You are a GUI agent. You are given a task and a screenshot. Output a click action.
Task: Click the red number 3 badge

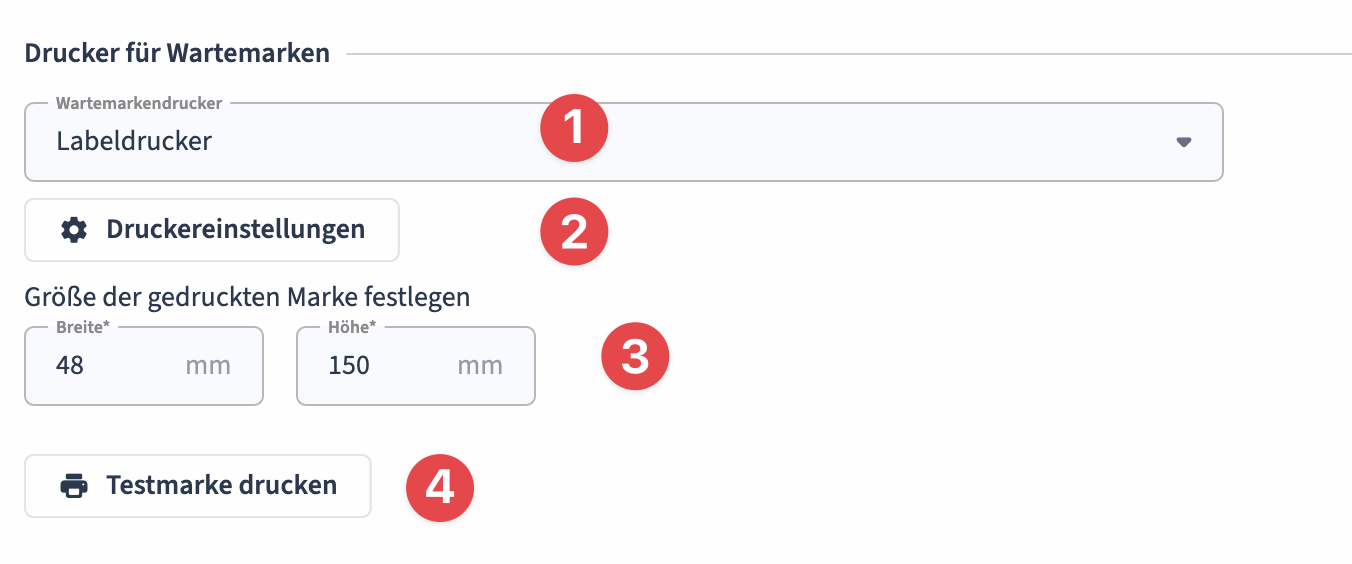[x=634, y=358]
